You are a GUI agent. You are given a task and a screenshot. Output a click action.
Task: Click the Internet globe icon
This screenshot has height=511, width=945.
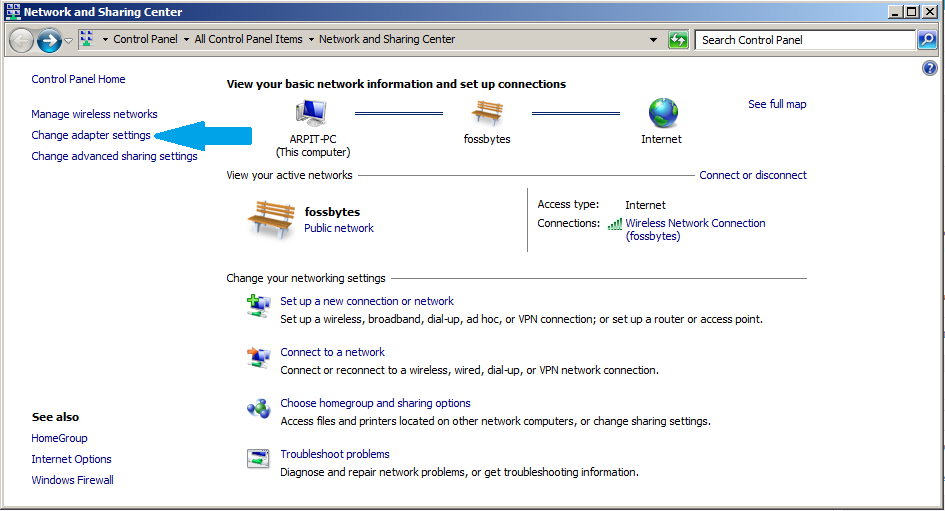click(x=662, y=113)
